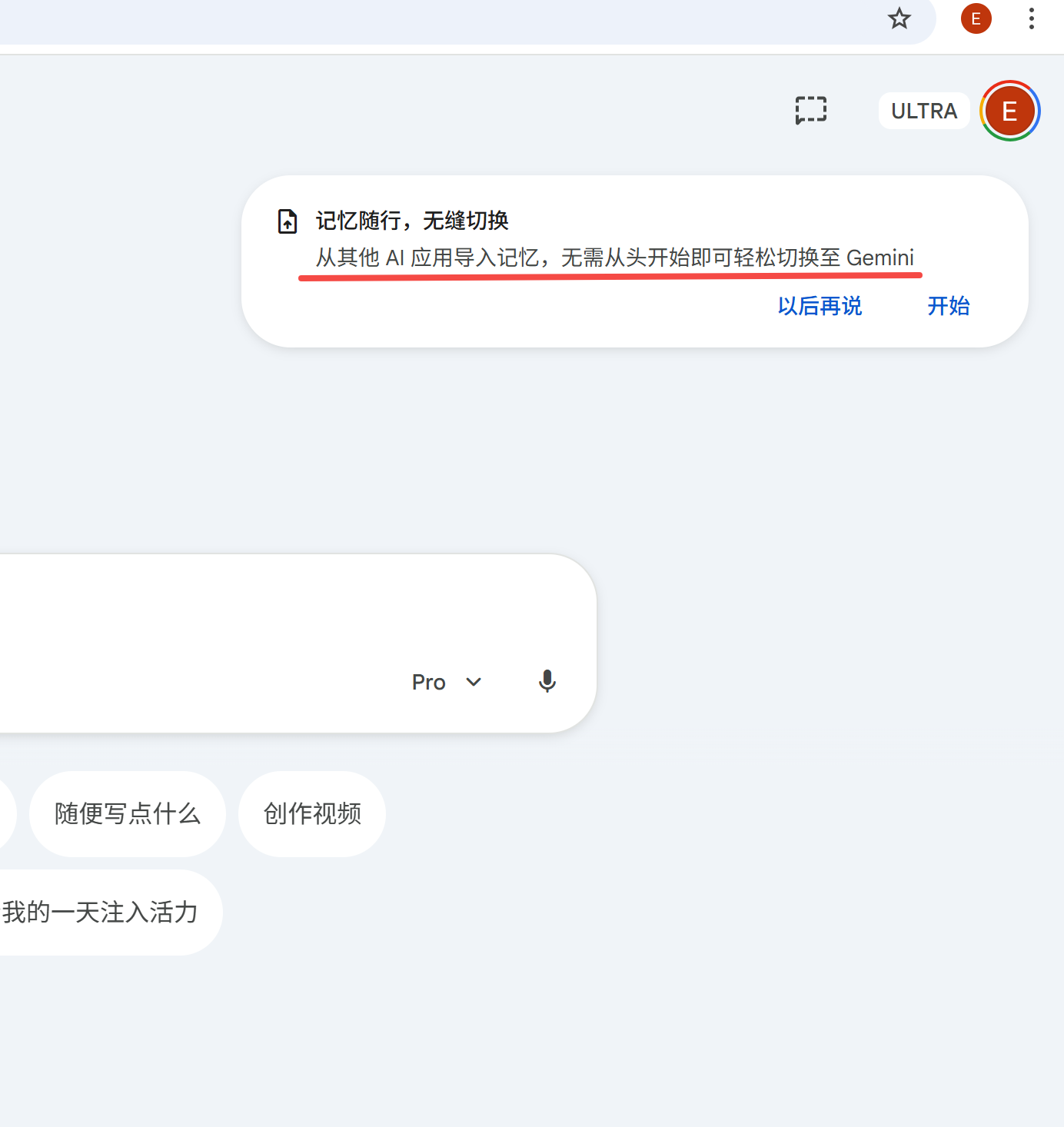This screenshot has height=1127, width=1064.
Task: Open the Google account avatar with the colored ring
Action: pos(1009,111)
